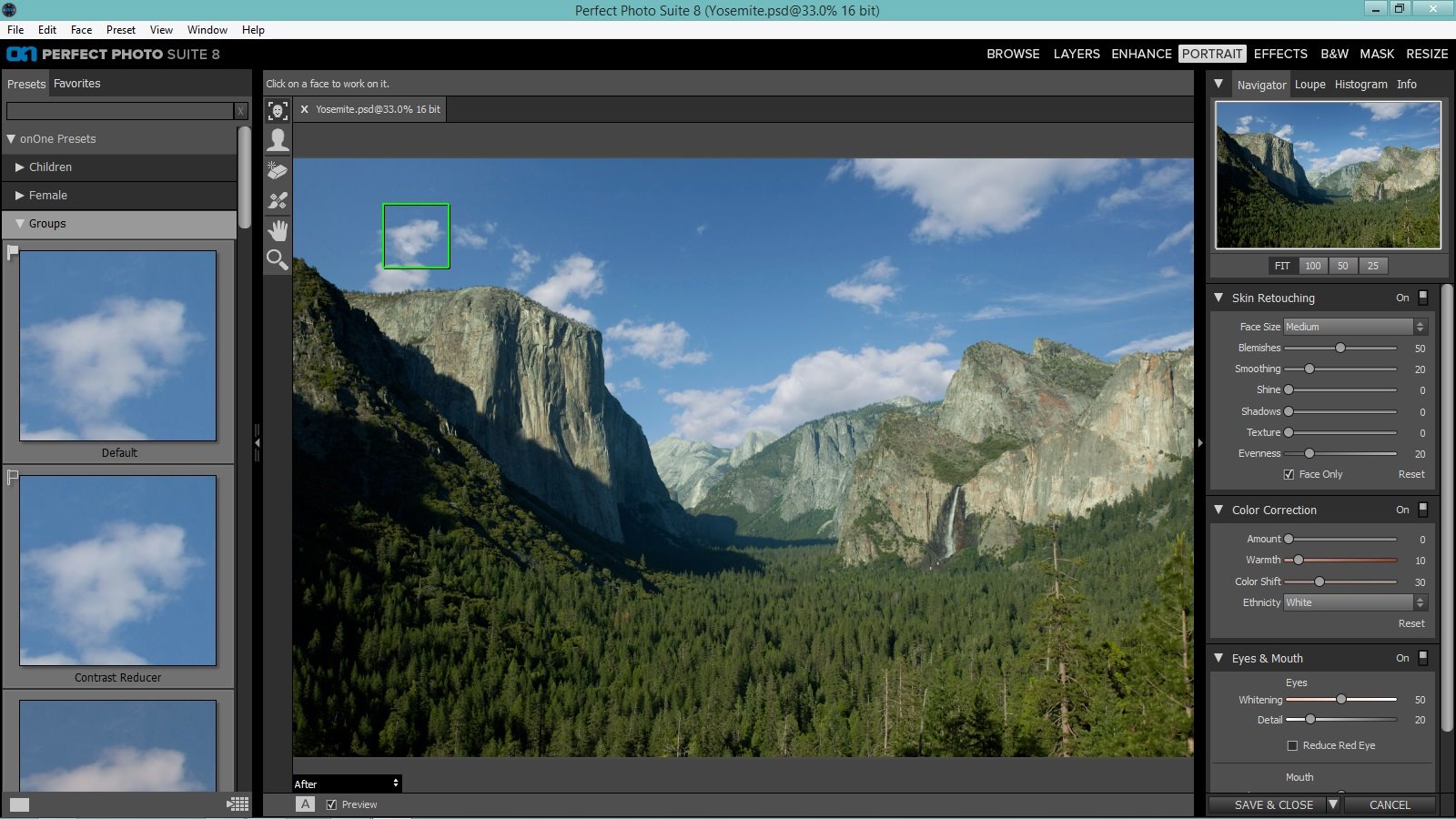Select the eraser brush tool
The height and width of the screenshot is (819, 1456).
click(x=278, y=170)
